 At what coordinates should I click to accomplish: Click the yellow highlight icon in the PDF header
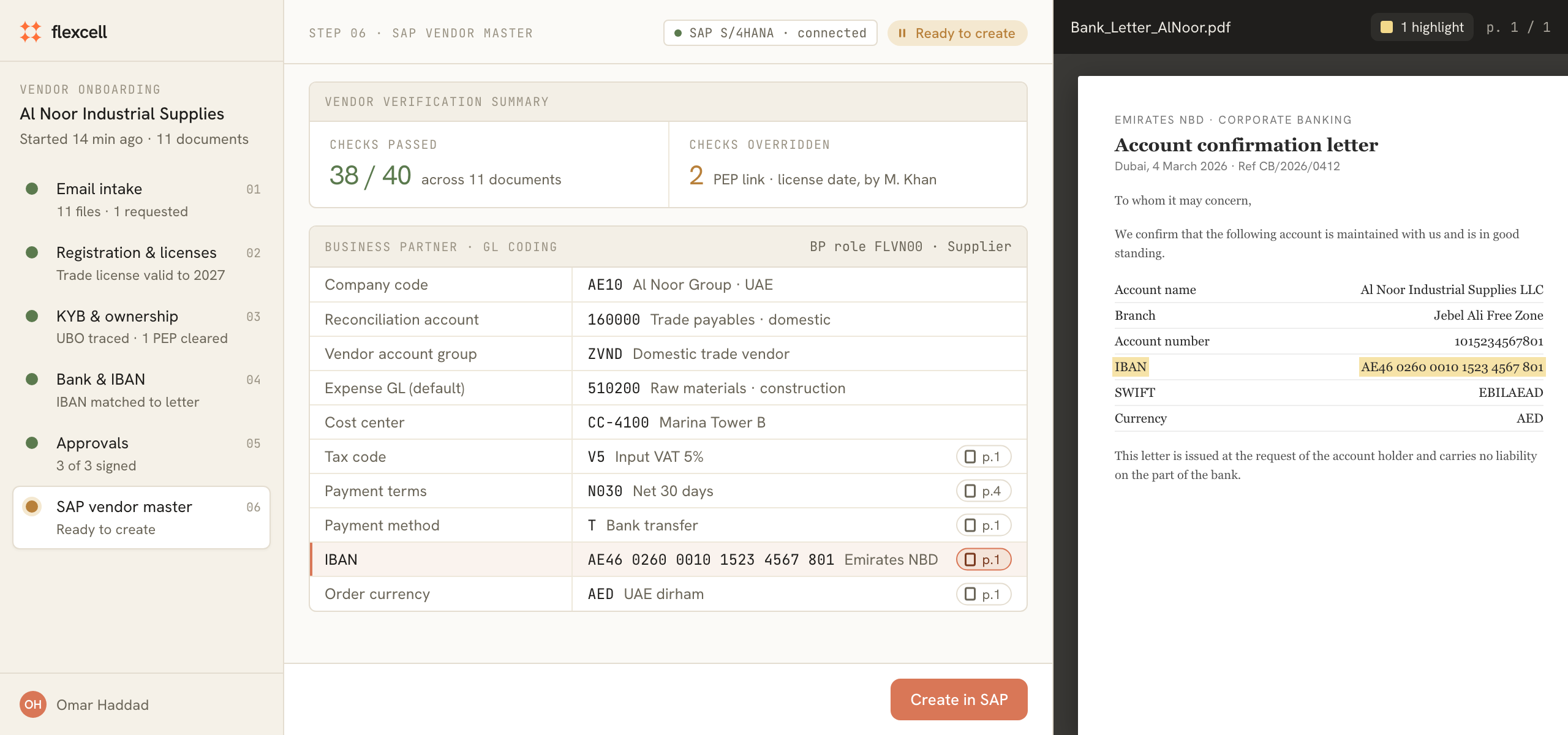point(1387,27)
